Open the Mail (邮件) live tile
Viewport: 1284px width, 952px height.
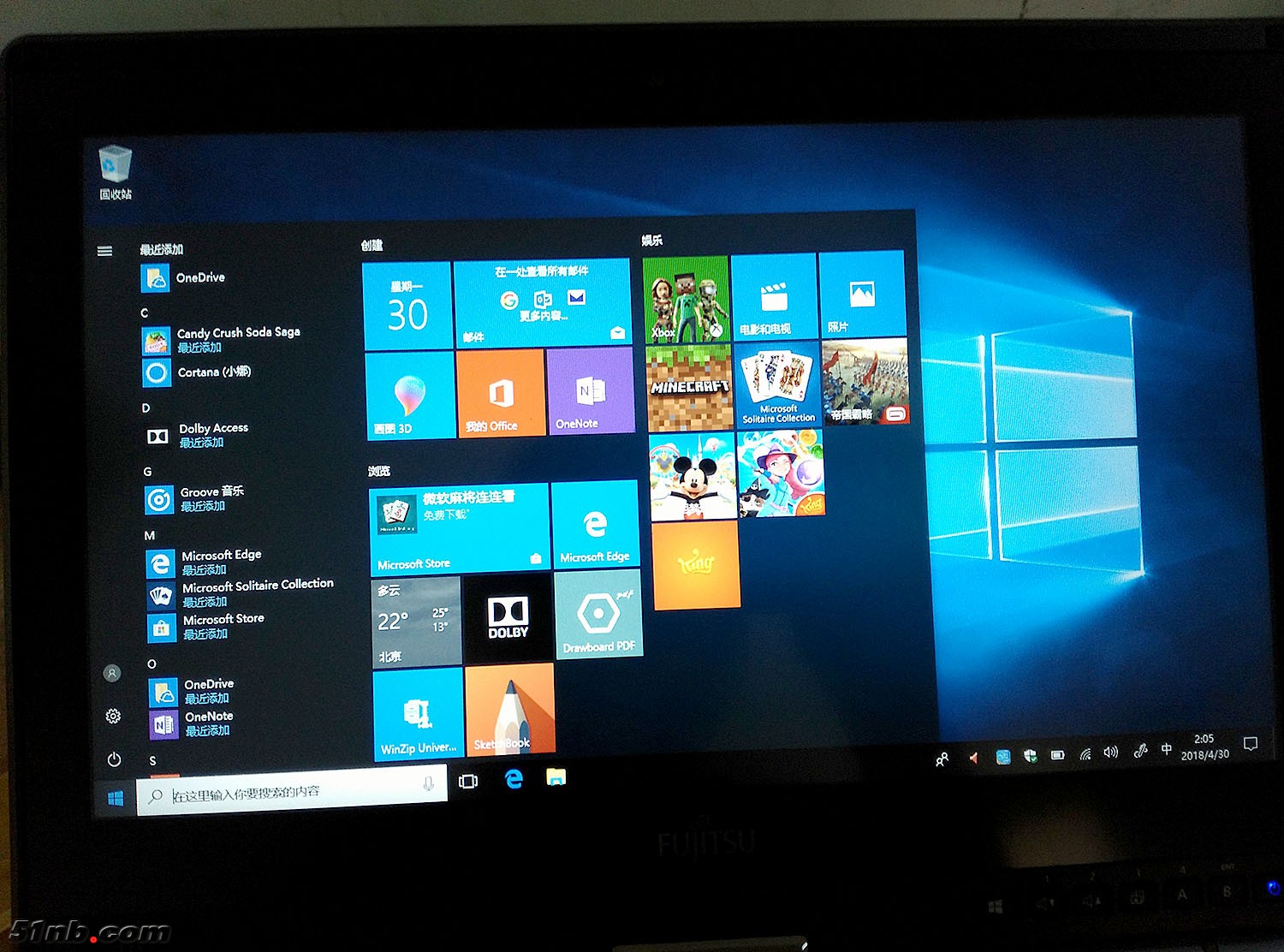click(x=543, y=303)
